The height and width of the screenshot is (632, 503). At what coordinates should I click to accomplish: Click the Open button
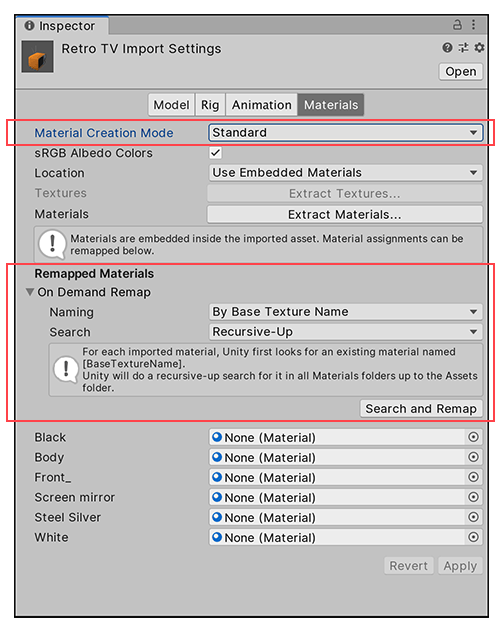[461, 72]
